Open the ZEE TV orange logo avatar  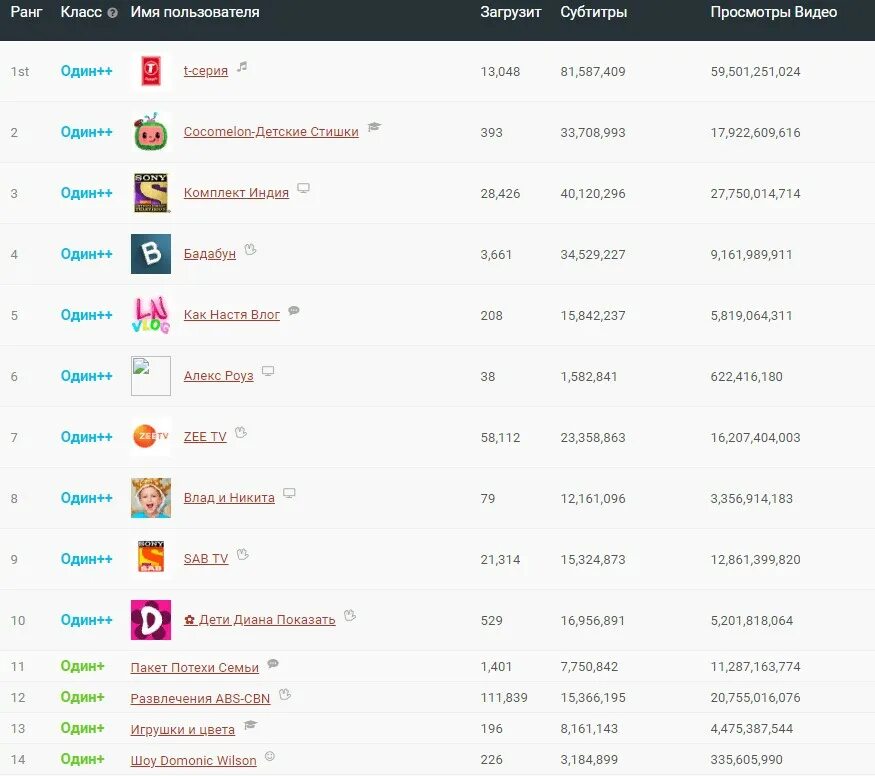151,437
